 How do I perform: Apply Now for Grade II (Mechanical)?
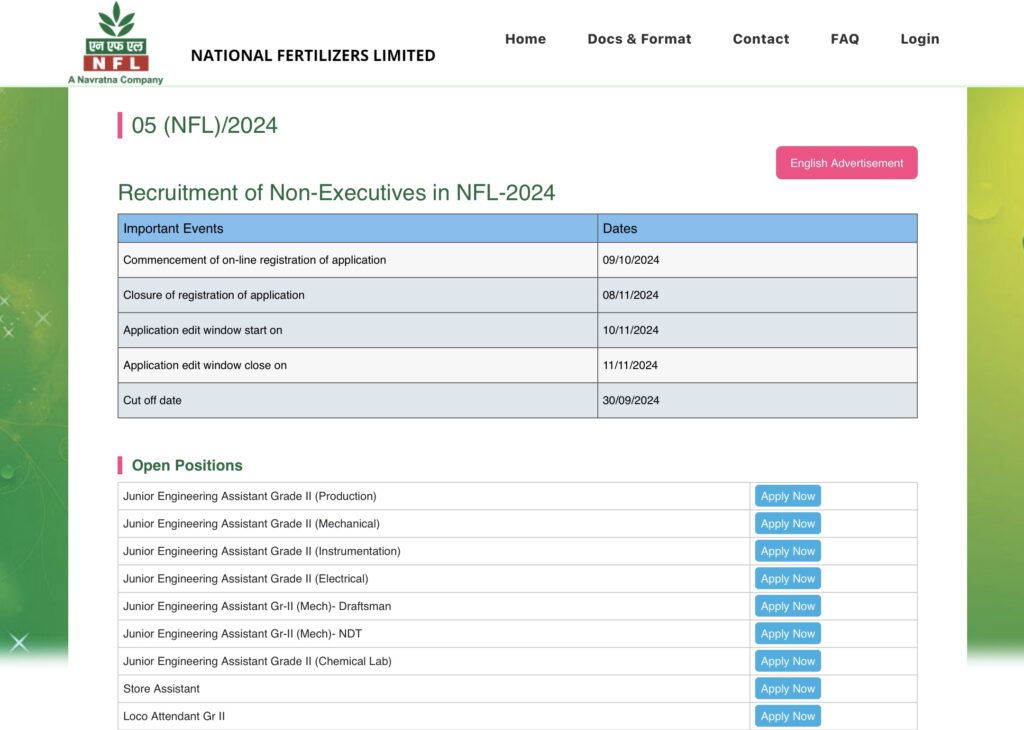click(788, 524)
